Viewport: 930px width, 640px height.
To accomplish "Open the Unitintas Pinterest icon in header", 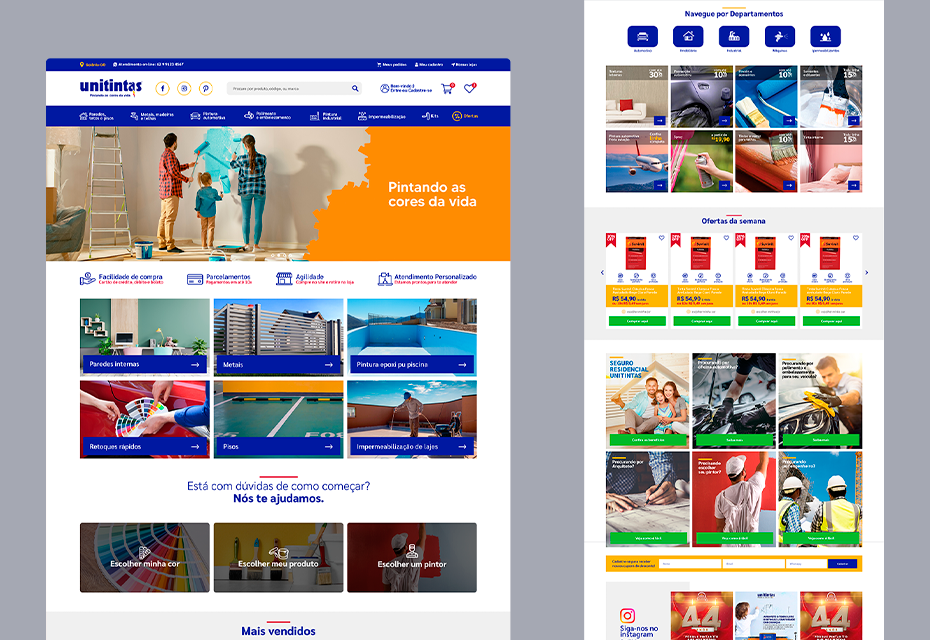I will click(205, 88).
